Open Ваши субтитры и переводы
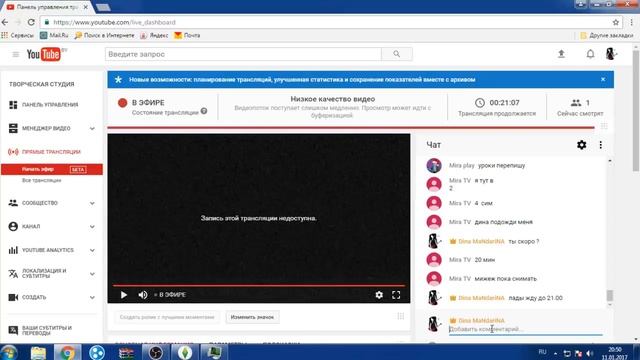 47,330
